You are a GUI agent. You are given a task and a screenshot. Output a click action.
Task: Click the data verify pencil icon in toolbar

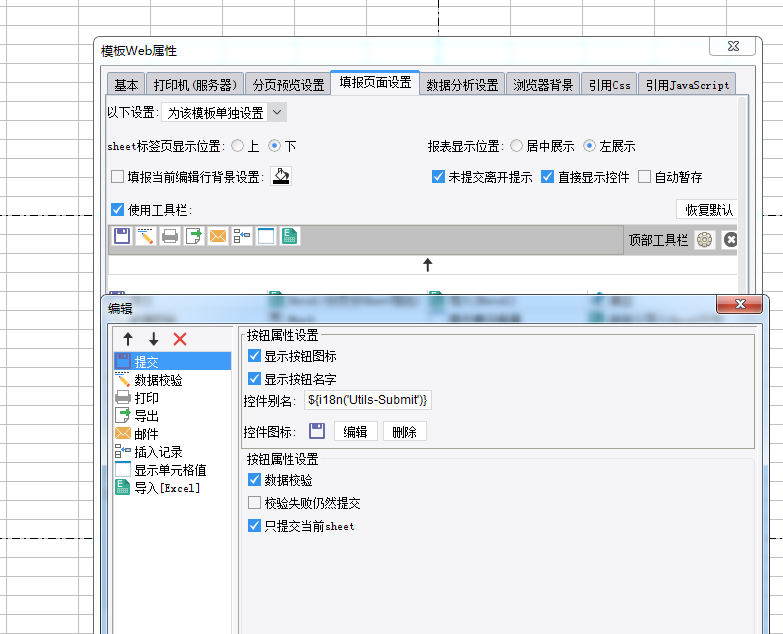point(145,236)
